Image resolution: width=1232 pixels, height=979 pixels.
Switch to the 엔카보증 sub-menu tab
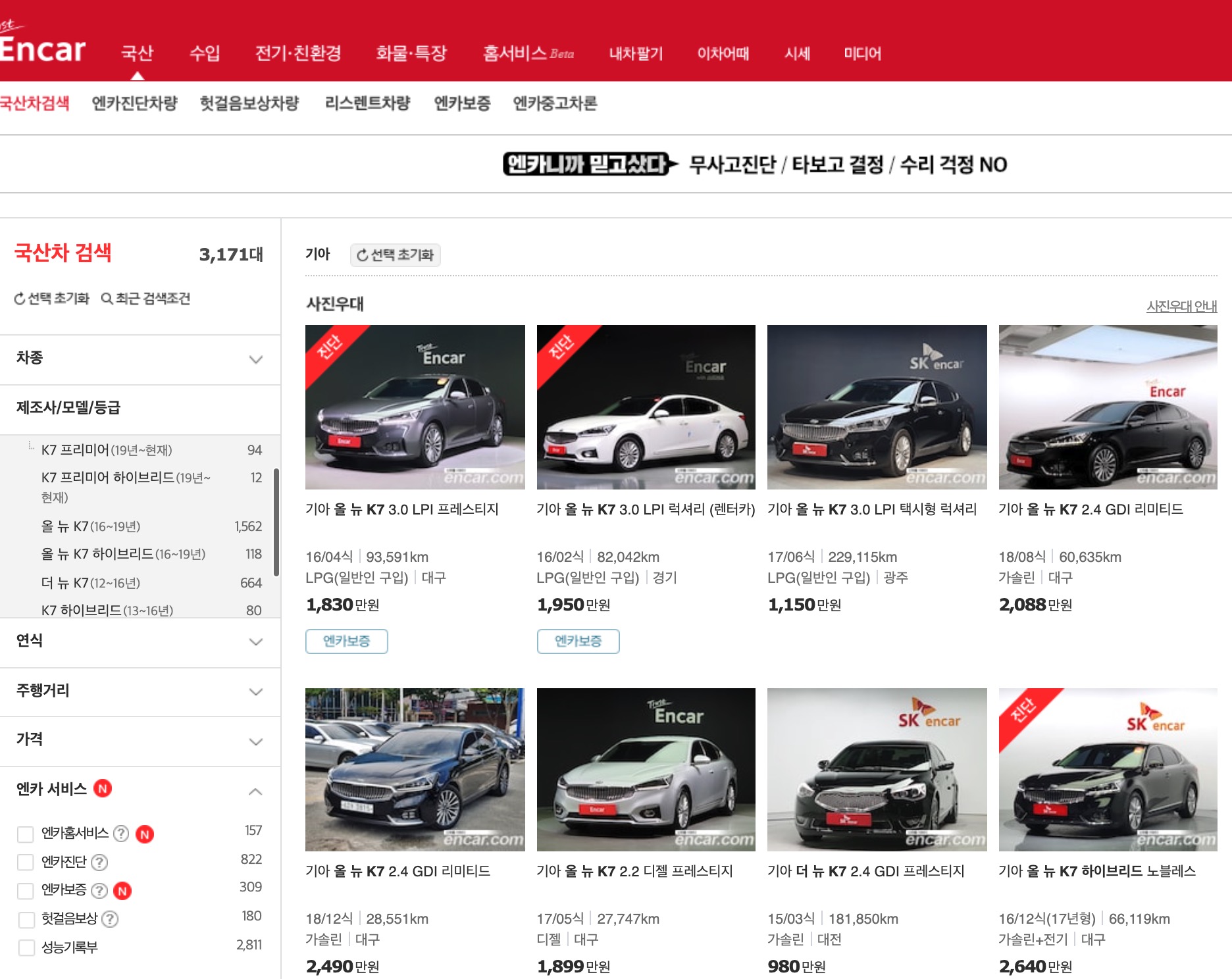click(x=462, y=103)
